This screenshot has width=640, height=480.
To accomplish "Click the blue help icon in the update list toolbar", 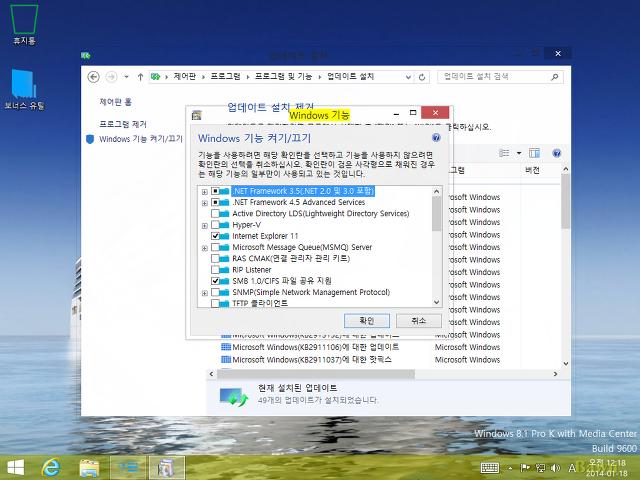I will (557, 153).
